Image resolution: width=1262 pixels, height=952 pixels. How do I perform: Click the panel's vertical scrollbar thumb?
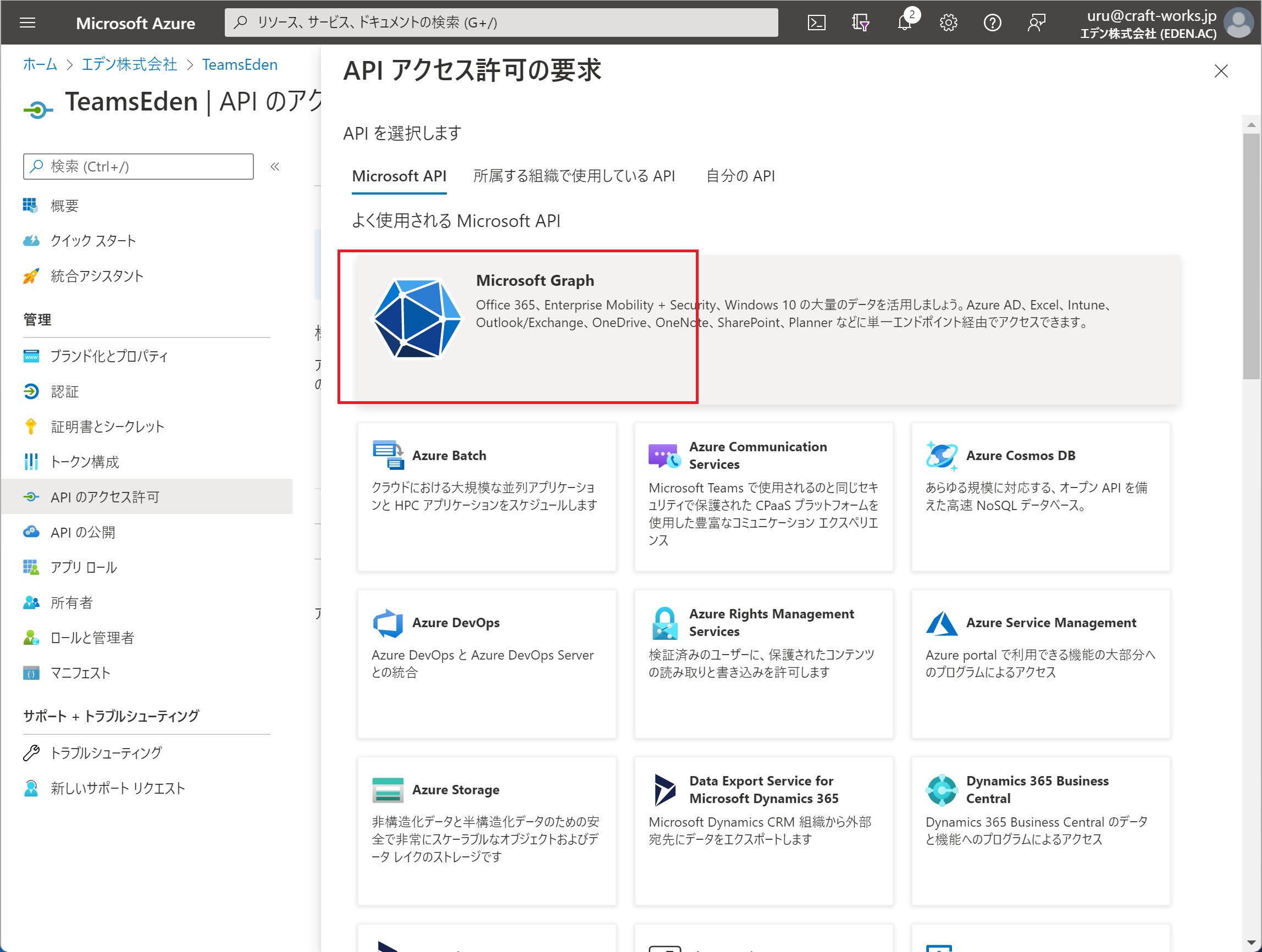(1251, 256)
